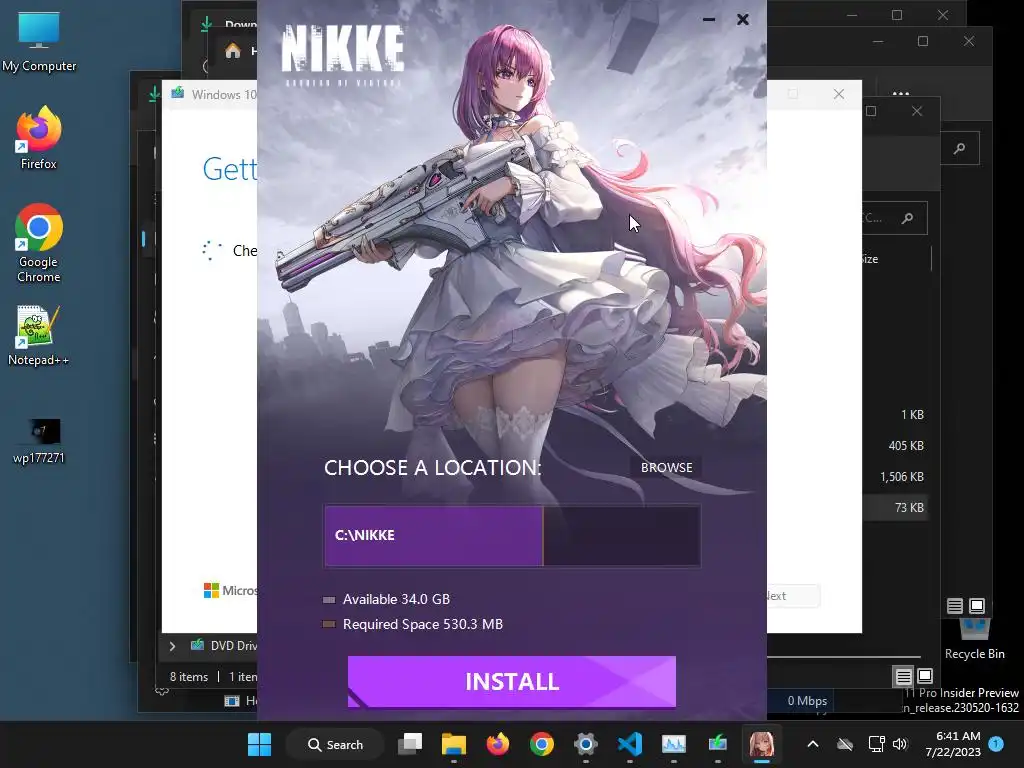
Task: Switch to NIKKE installer taskbar icon
Action: [x=761, y=744]
